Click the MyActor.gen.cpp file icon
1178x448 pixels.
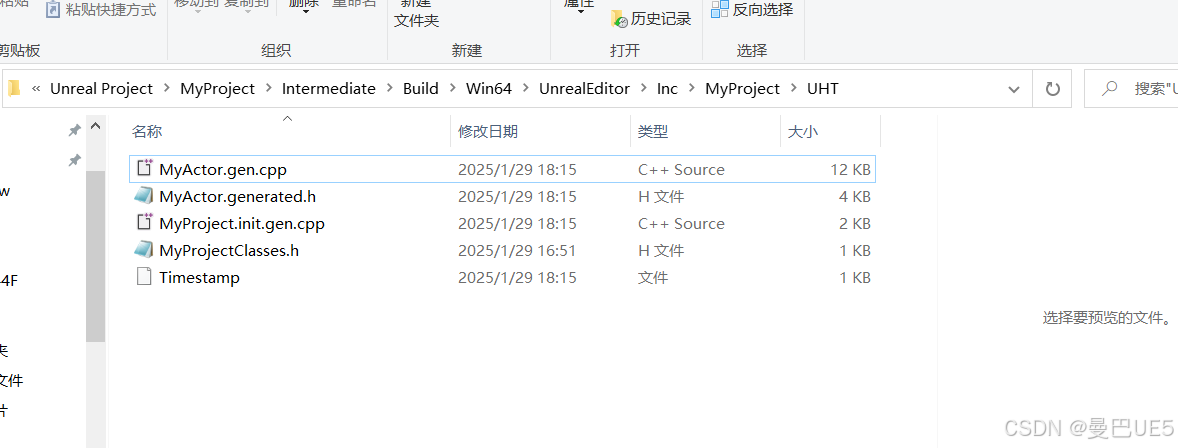pos(143,169)
